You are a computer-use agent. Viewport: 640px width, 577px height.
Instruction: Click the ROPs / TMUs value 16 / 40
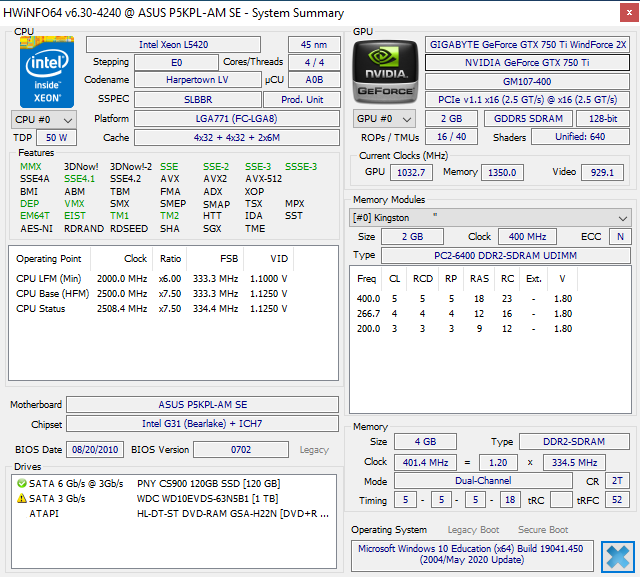pyautogui.click(x=451, y=137)
